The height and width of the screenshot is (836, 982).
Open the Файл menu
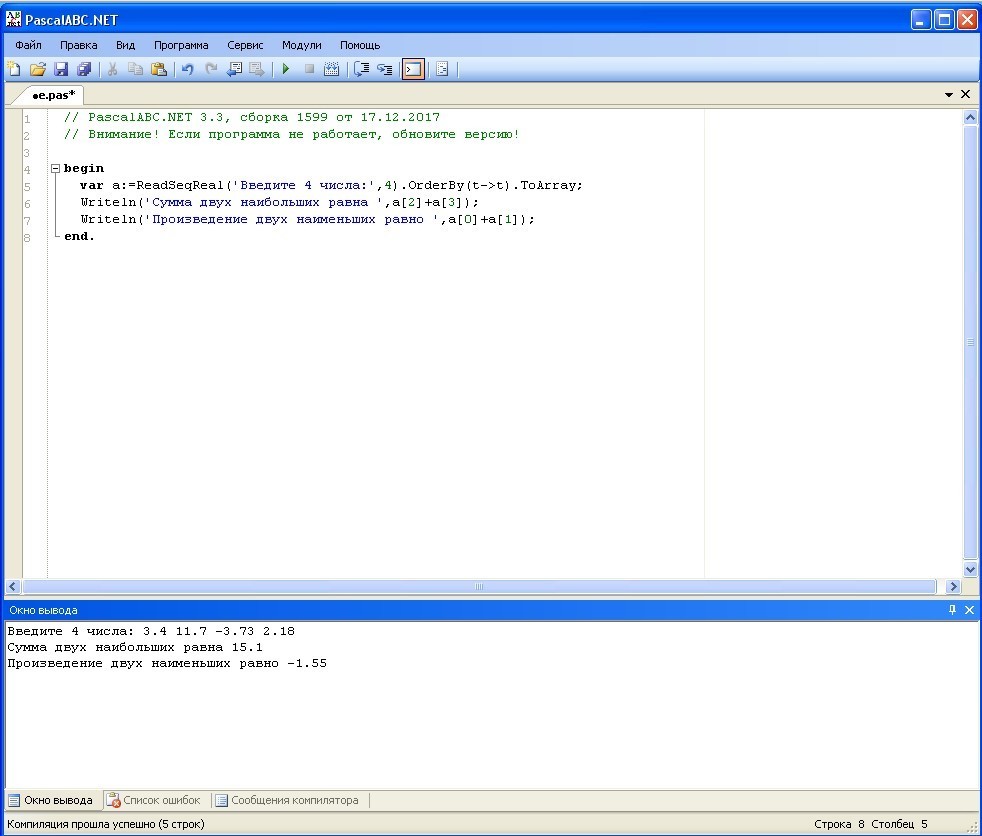(x=28, y=45)
